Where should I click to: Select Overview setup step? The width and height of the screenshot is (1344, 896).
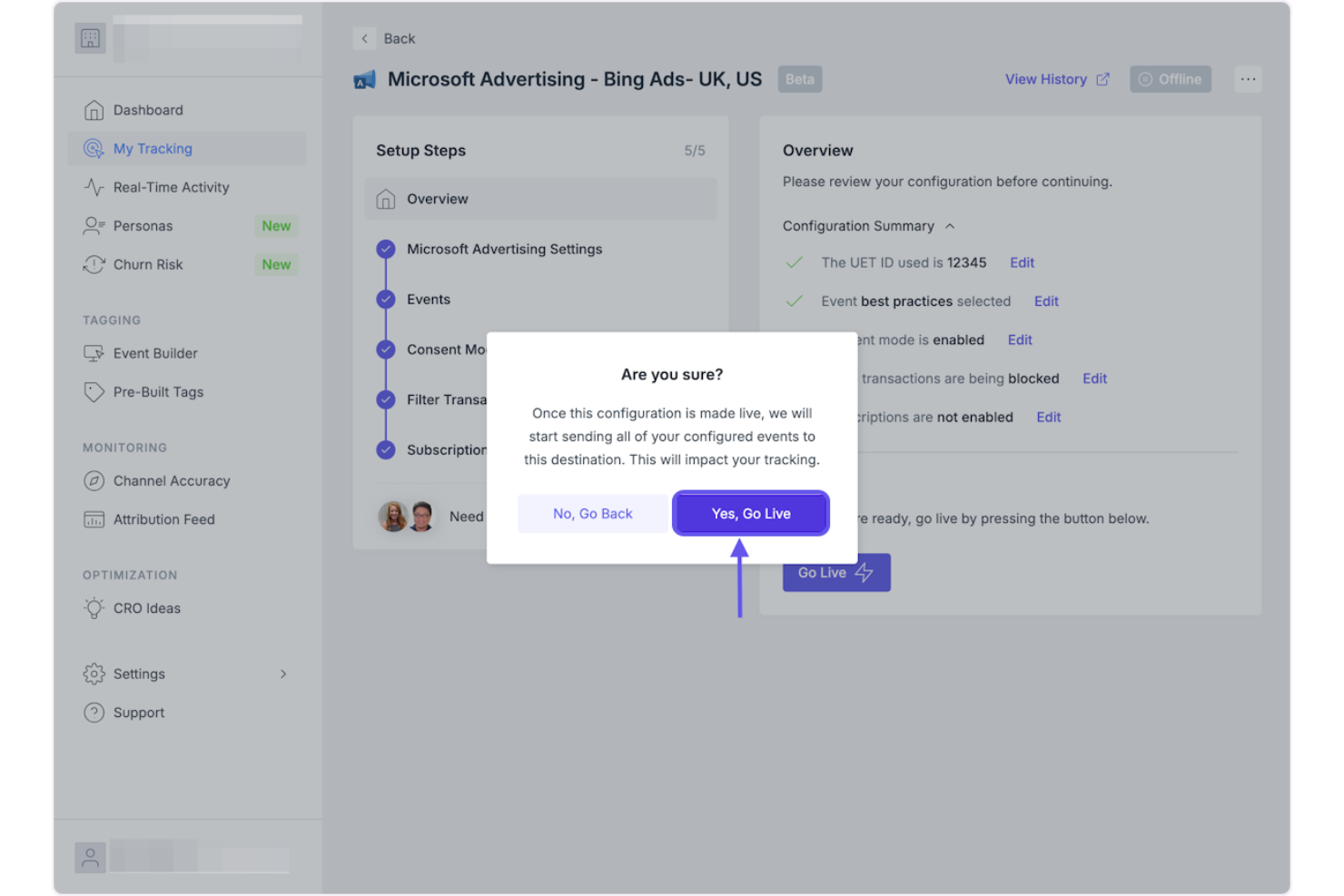[540, 199]
